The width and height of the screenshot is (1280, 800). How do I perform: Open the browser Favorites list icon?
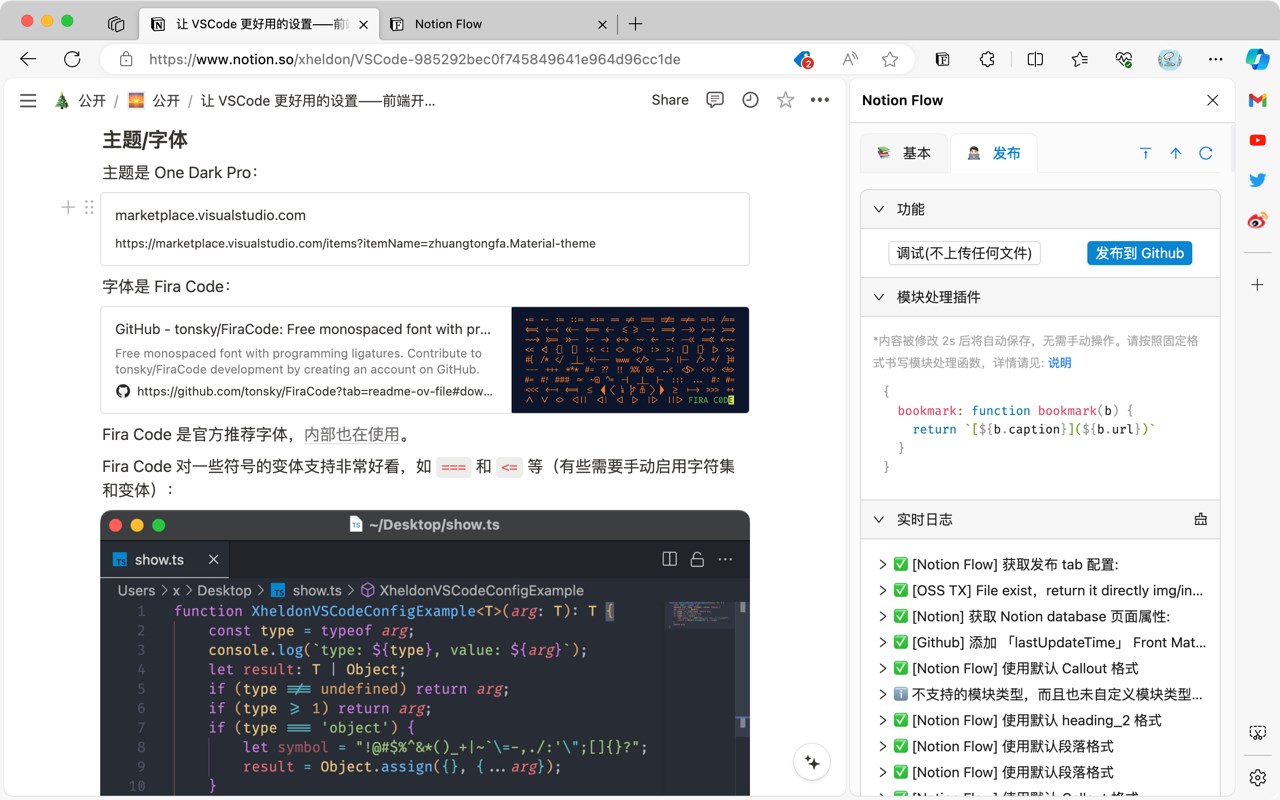click(x=1080, y=59)
